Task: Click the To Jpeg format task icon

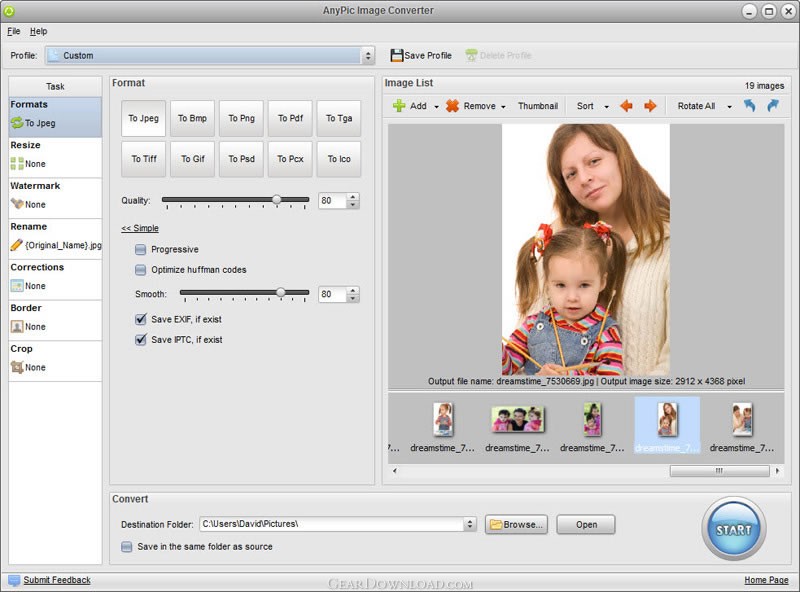Action: (x=17, y=123)
